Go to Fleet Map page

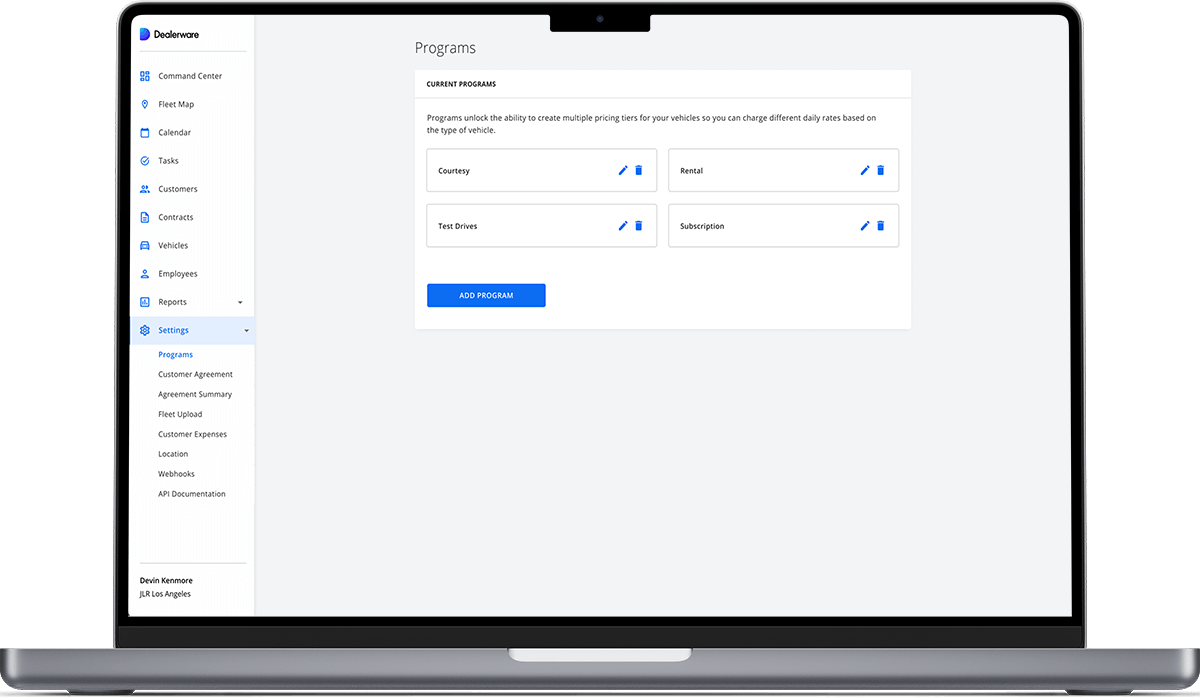[176, 104]
